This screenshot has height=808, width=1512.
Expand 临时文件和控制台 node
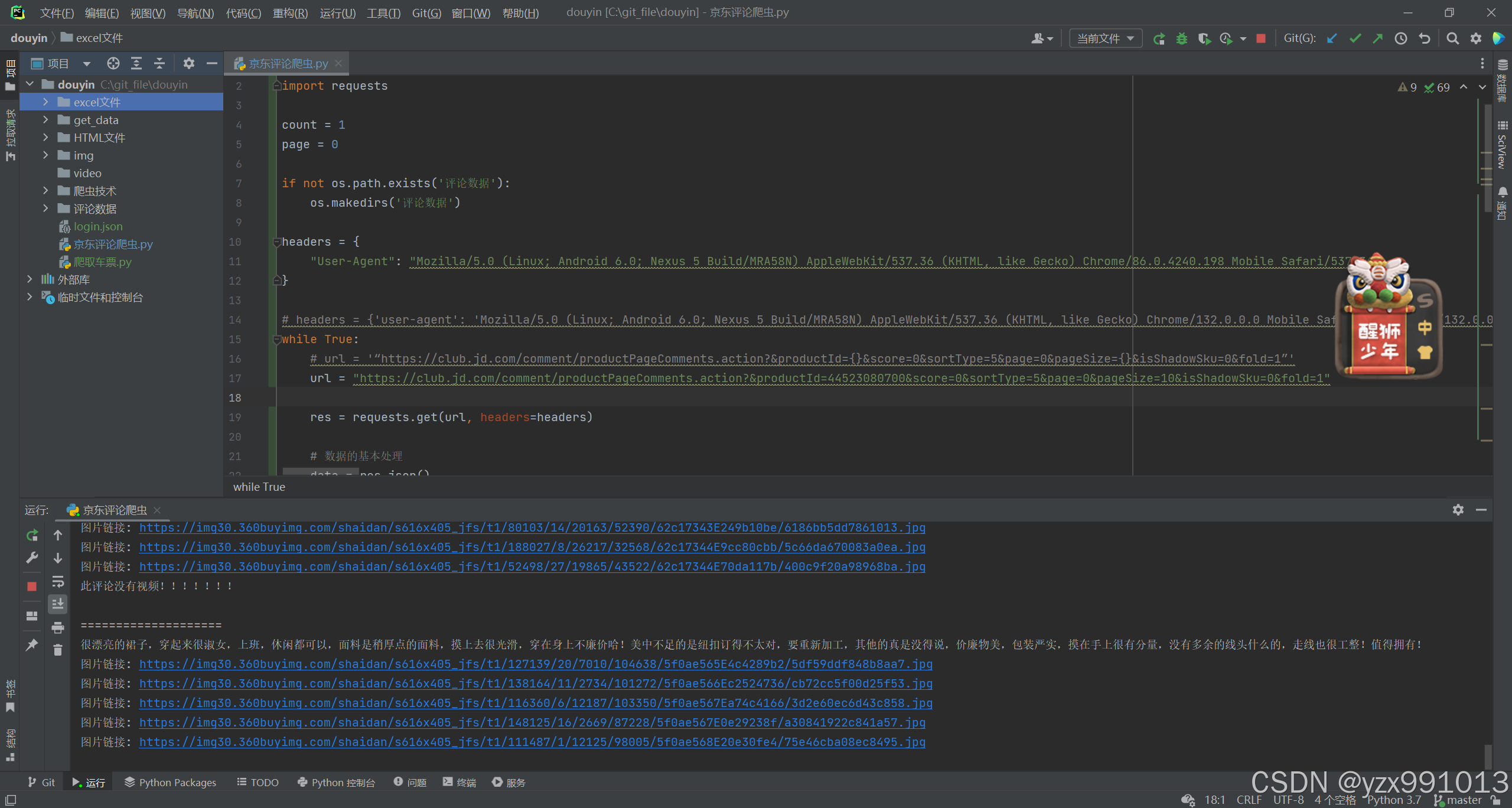[x=30, y=297]
